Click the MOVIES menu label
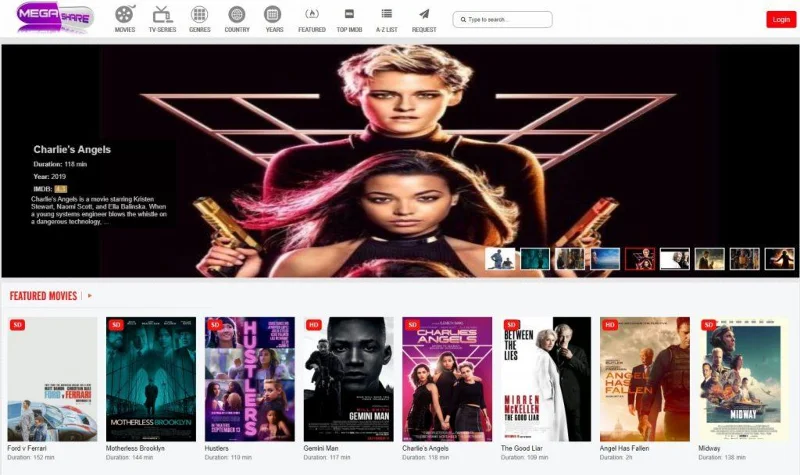800x475 pixels. click(x=125, y=30)
